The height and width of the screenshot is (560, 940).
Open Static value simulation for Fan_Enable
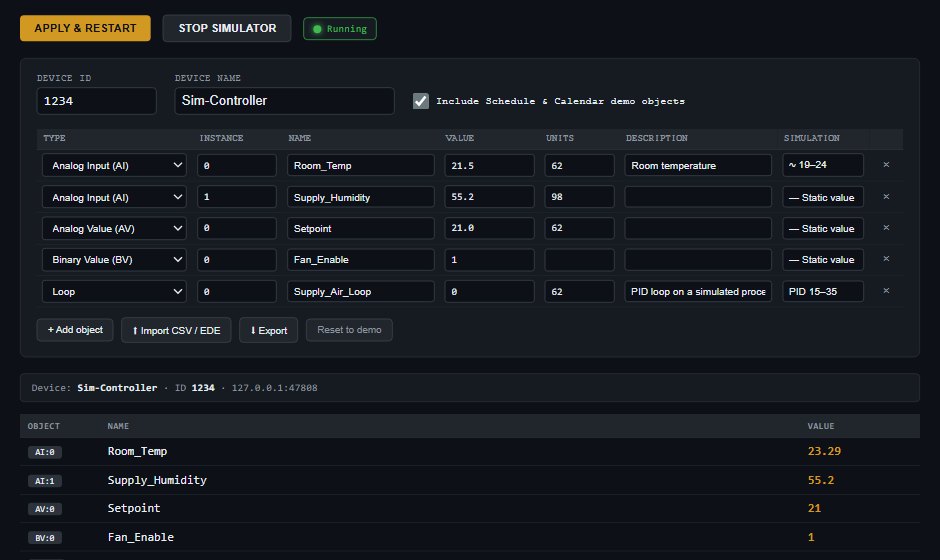click(822, 260)
